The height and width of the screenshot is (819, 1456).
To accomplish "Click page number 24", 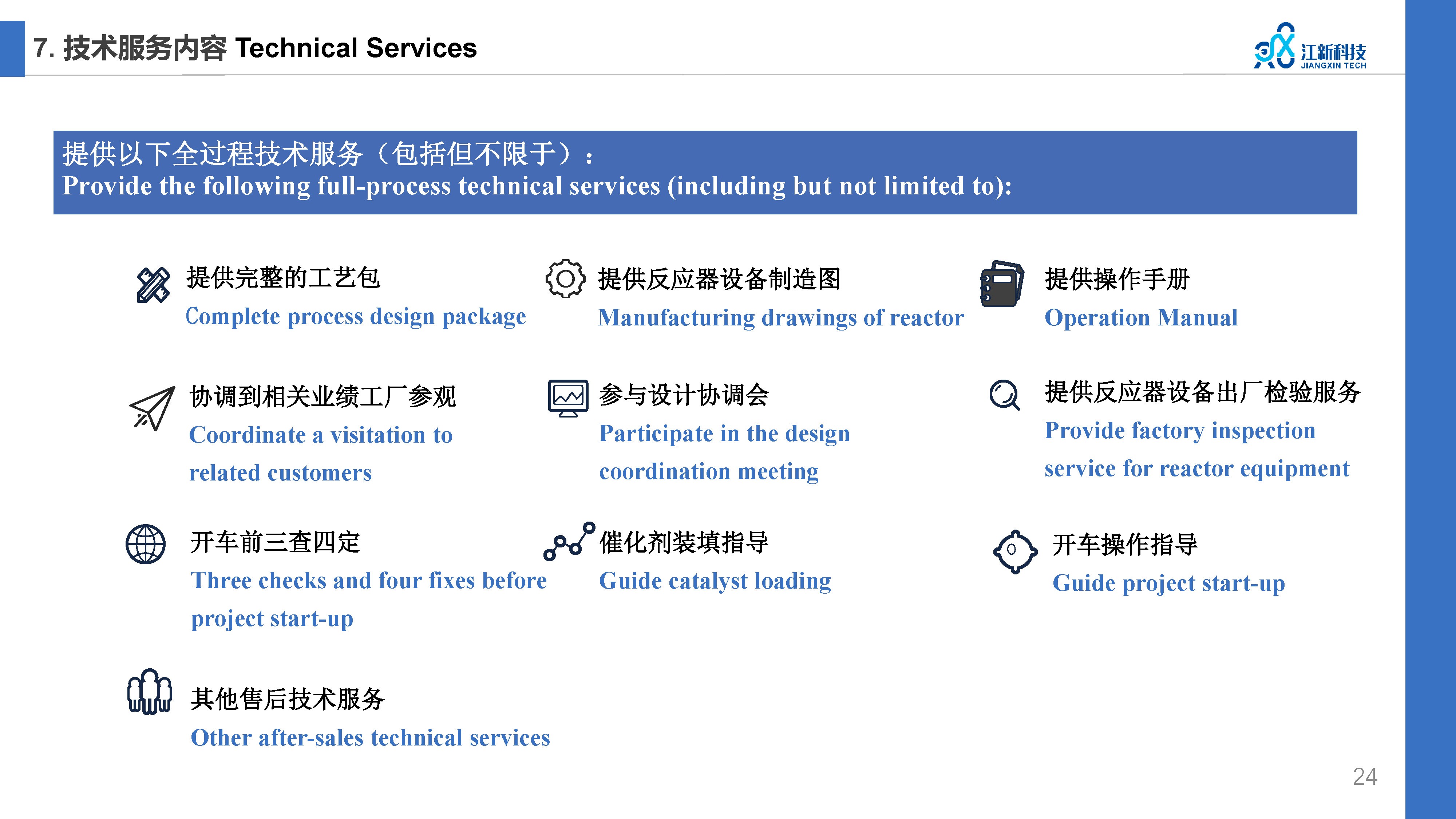I will (1365, 777).
